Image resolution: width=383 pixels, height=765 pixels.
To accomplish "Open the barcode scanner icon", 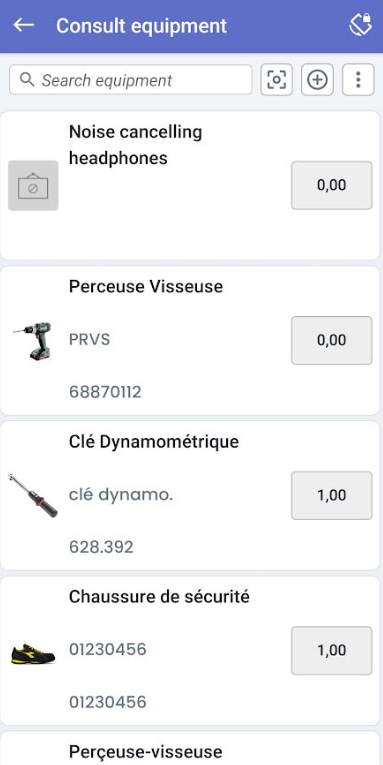I will (x=277, y=80).
